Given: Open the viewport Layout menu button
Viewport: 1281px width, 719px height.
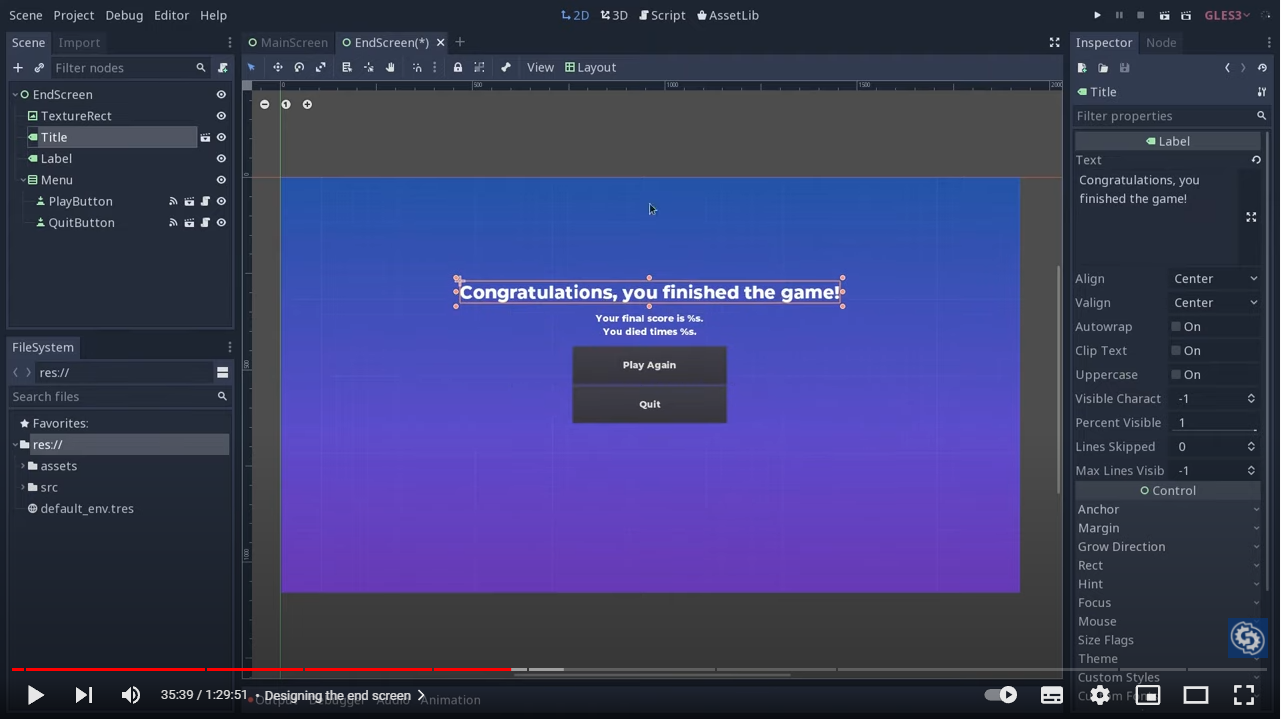Looking at the screenshot, I should [590, 67].
